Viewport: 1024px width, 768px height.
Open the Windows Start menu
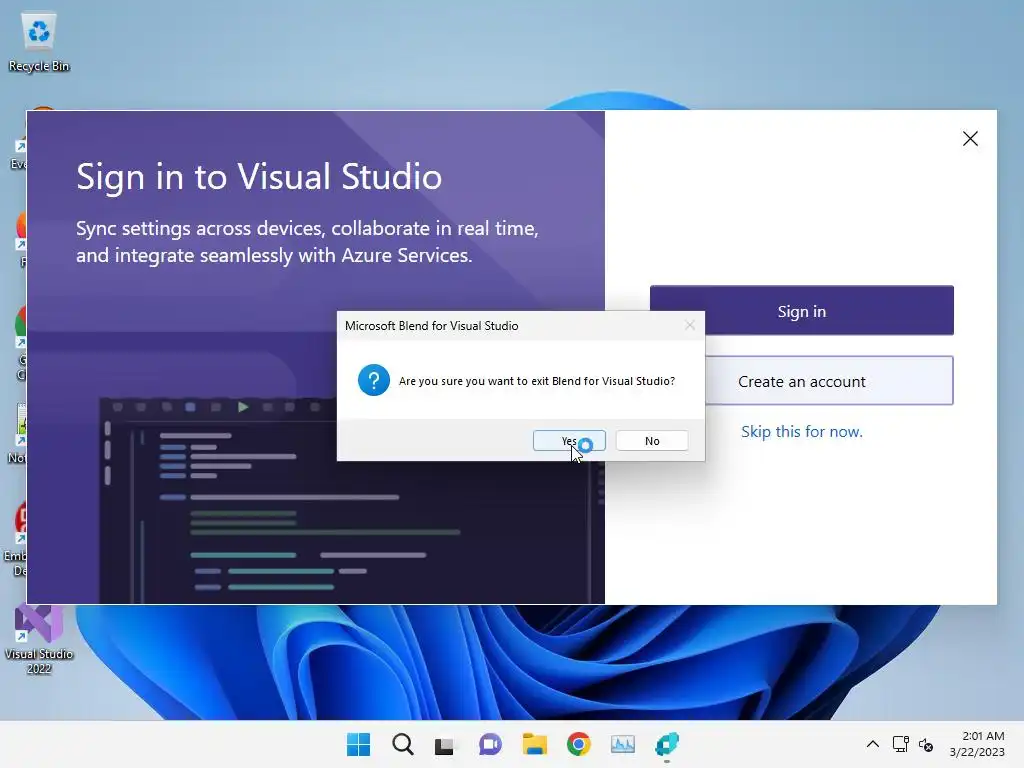[358, 744]
